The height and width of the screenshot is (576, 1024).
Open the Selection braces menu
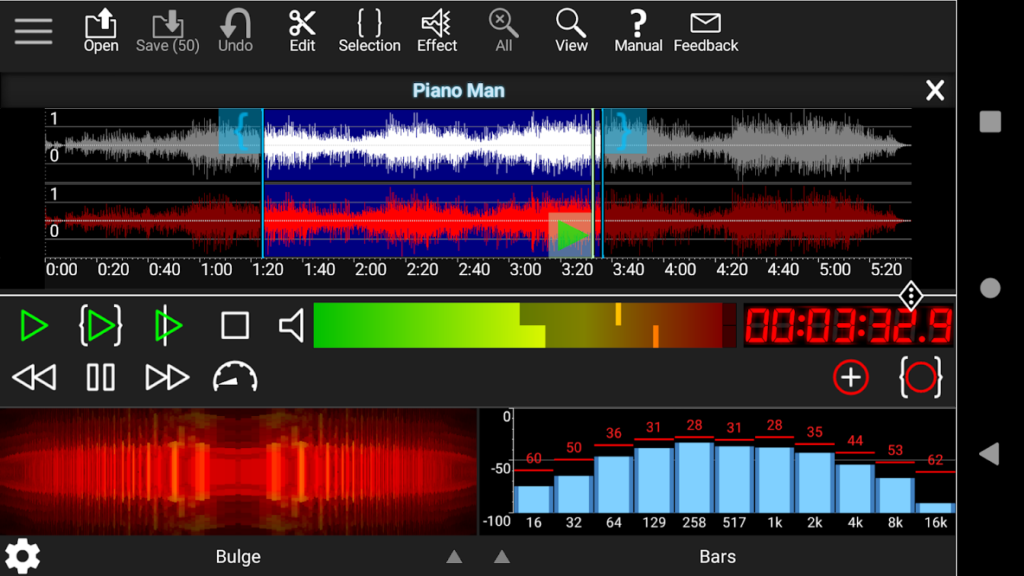coord(369,30)
